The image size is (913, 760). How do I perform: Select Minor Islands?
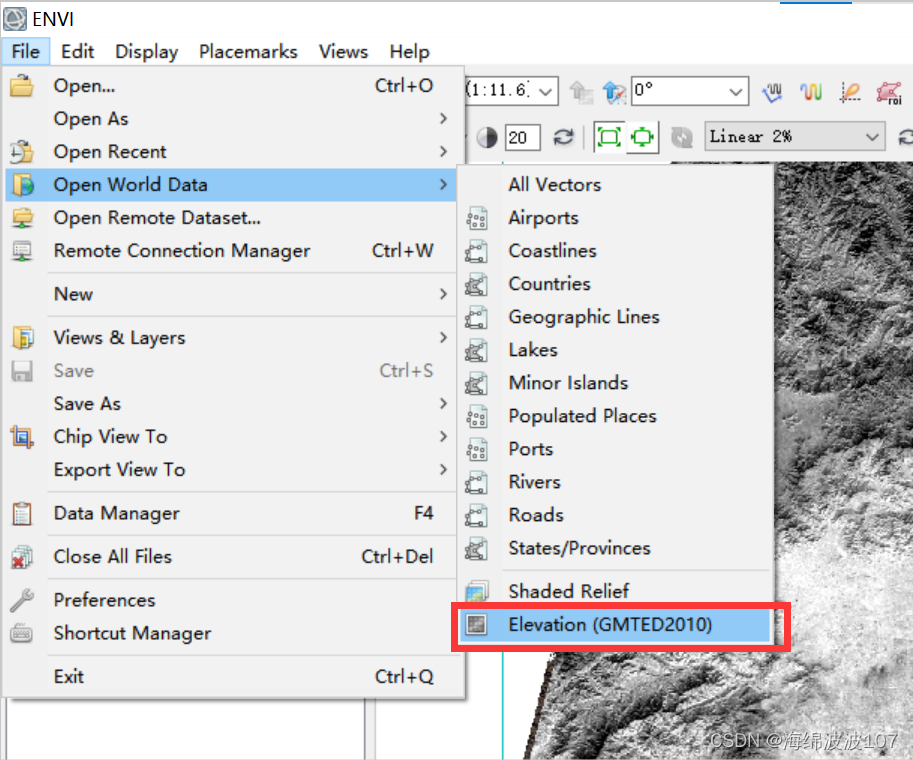[615, 383]
